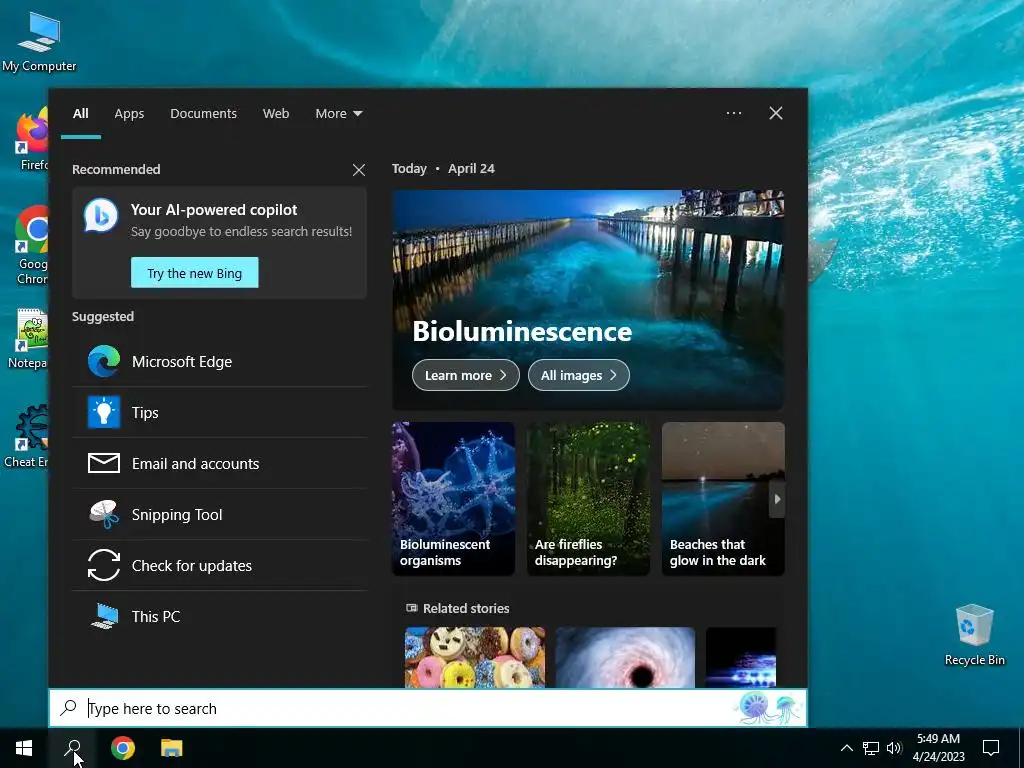Click the Your AI-powered copilot heading

click(x=214, y=210)
